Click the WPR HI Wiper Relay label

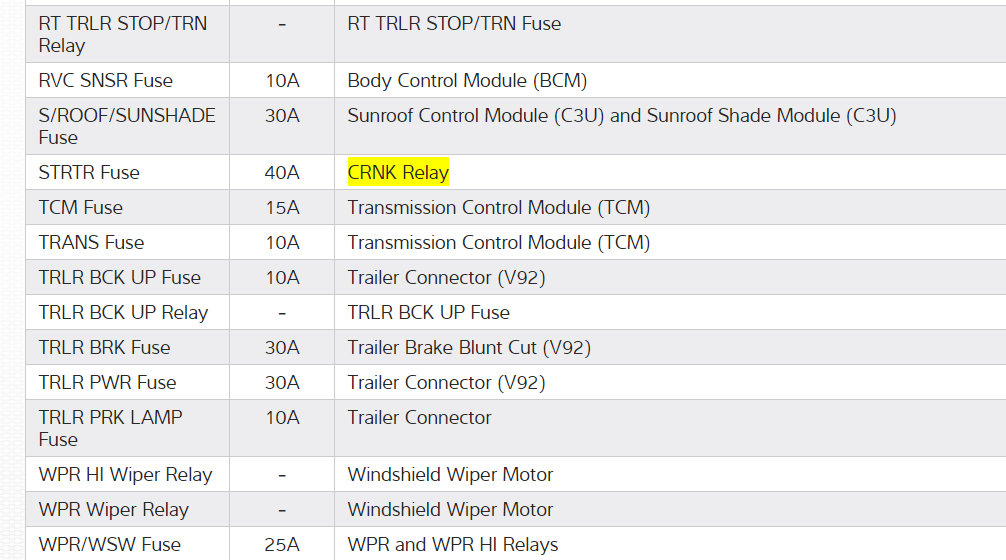pyautogui.click(x=125, y=475)
